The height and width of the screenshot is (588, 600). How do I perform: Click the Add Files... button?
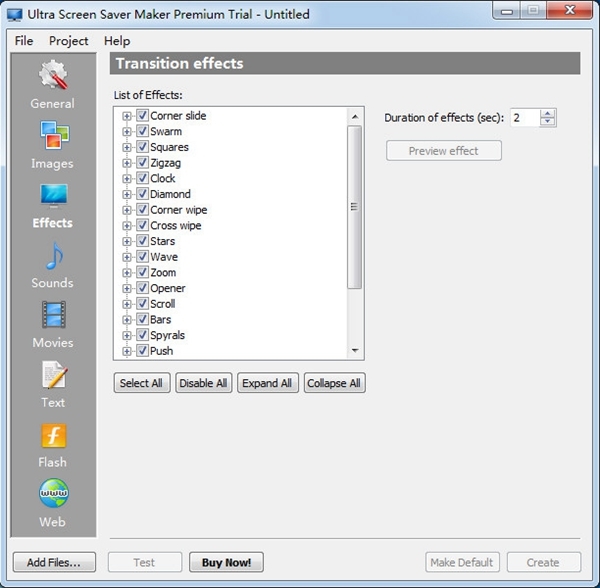[54, 562]
